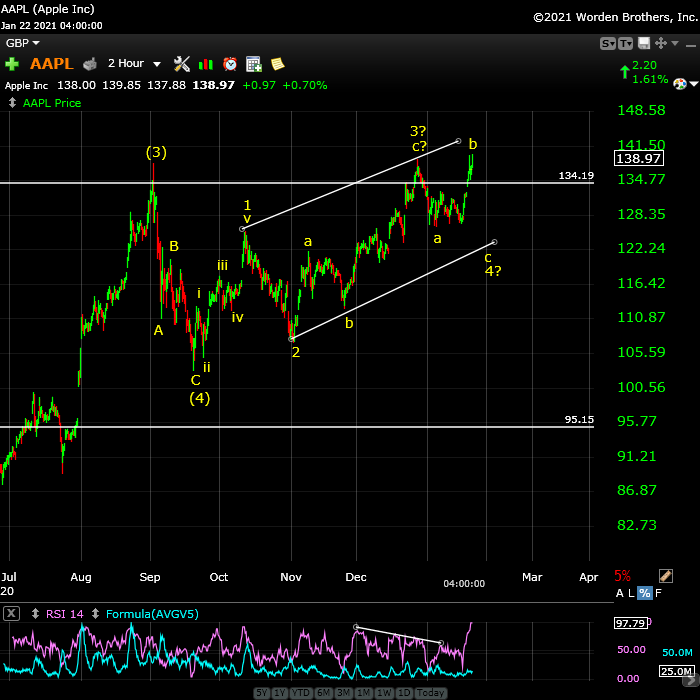Select the 3M range tab

tap(343, 693)
